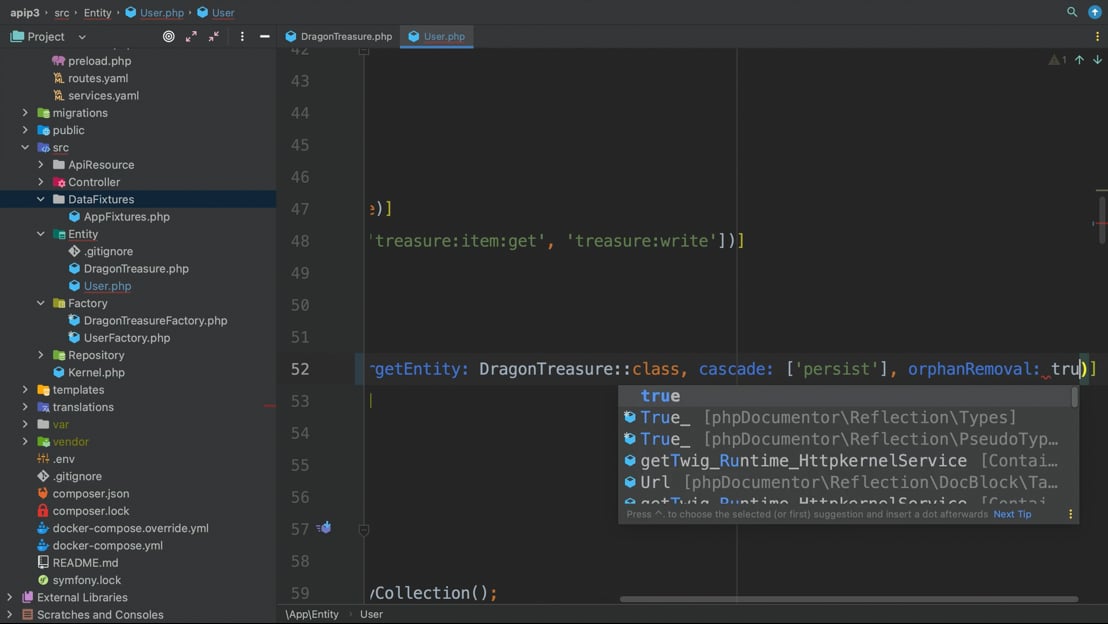
Task: Collapse the src folder
Action: click(x=25, y=148)
